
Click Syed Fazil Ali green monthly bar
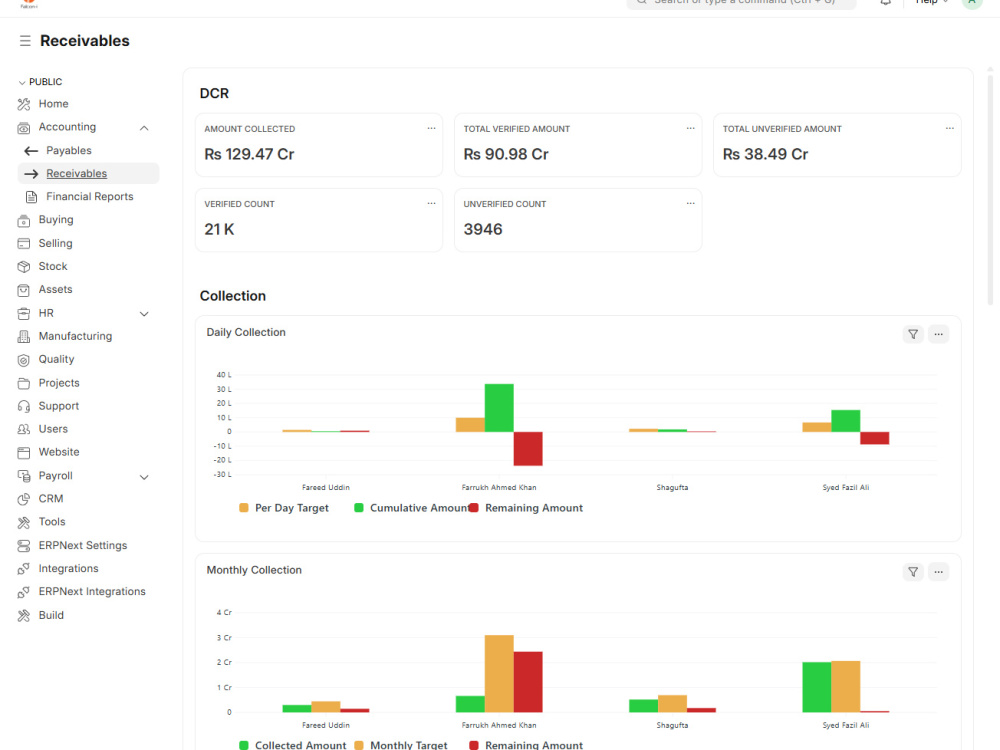coord(816,688)
